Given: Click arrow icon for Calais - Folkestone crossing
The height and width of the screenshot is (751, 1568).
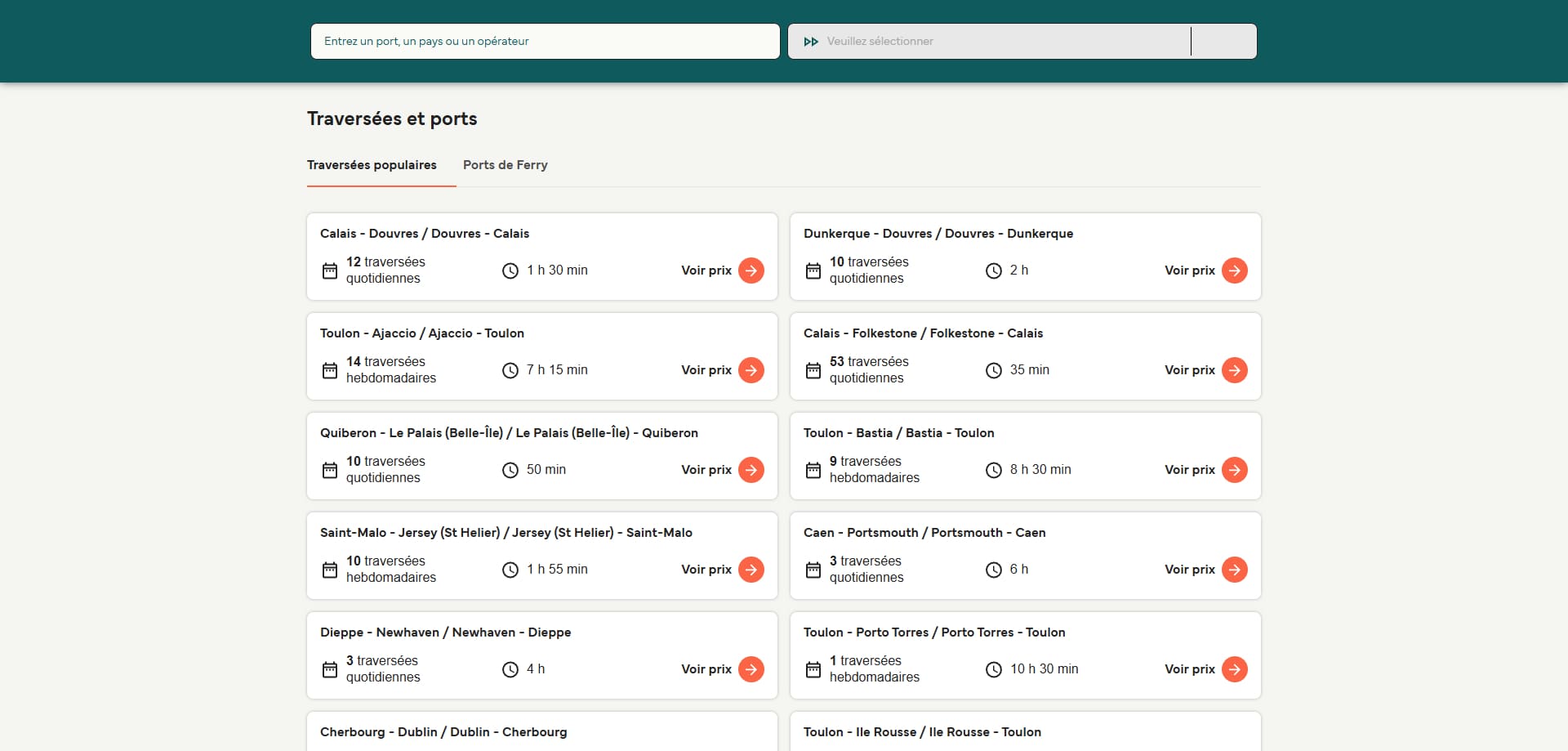Looking at the screenshot, I should tap(1235, 370).
